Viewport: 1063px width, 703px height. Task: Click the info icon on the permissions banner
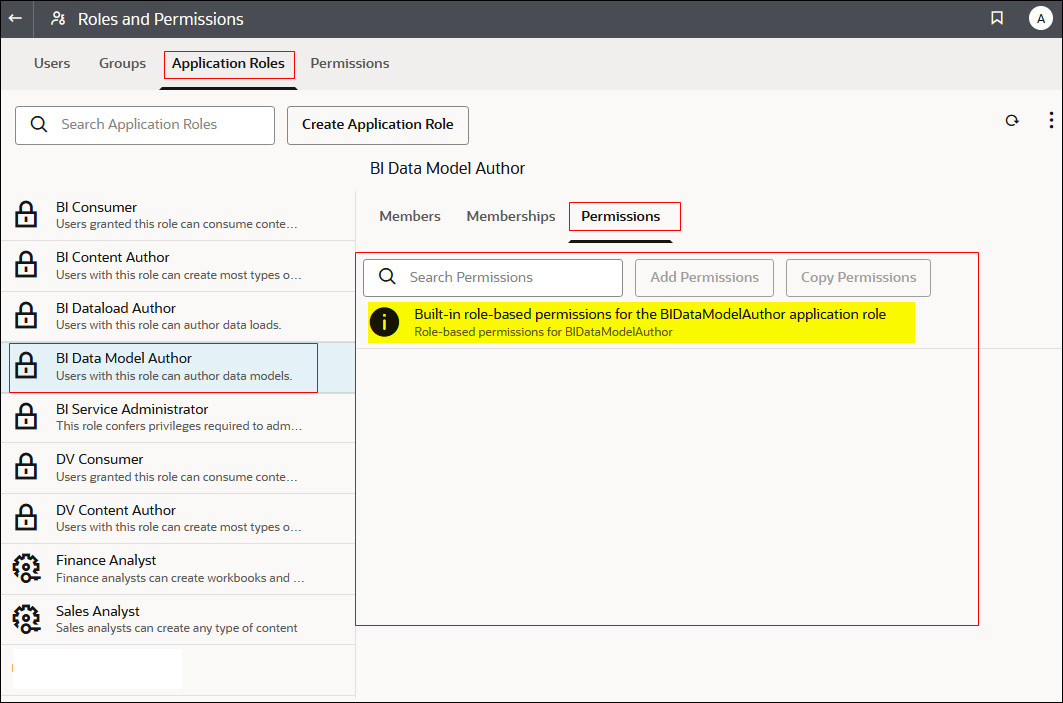click(384, 322)
